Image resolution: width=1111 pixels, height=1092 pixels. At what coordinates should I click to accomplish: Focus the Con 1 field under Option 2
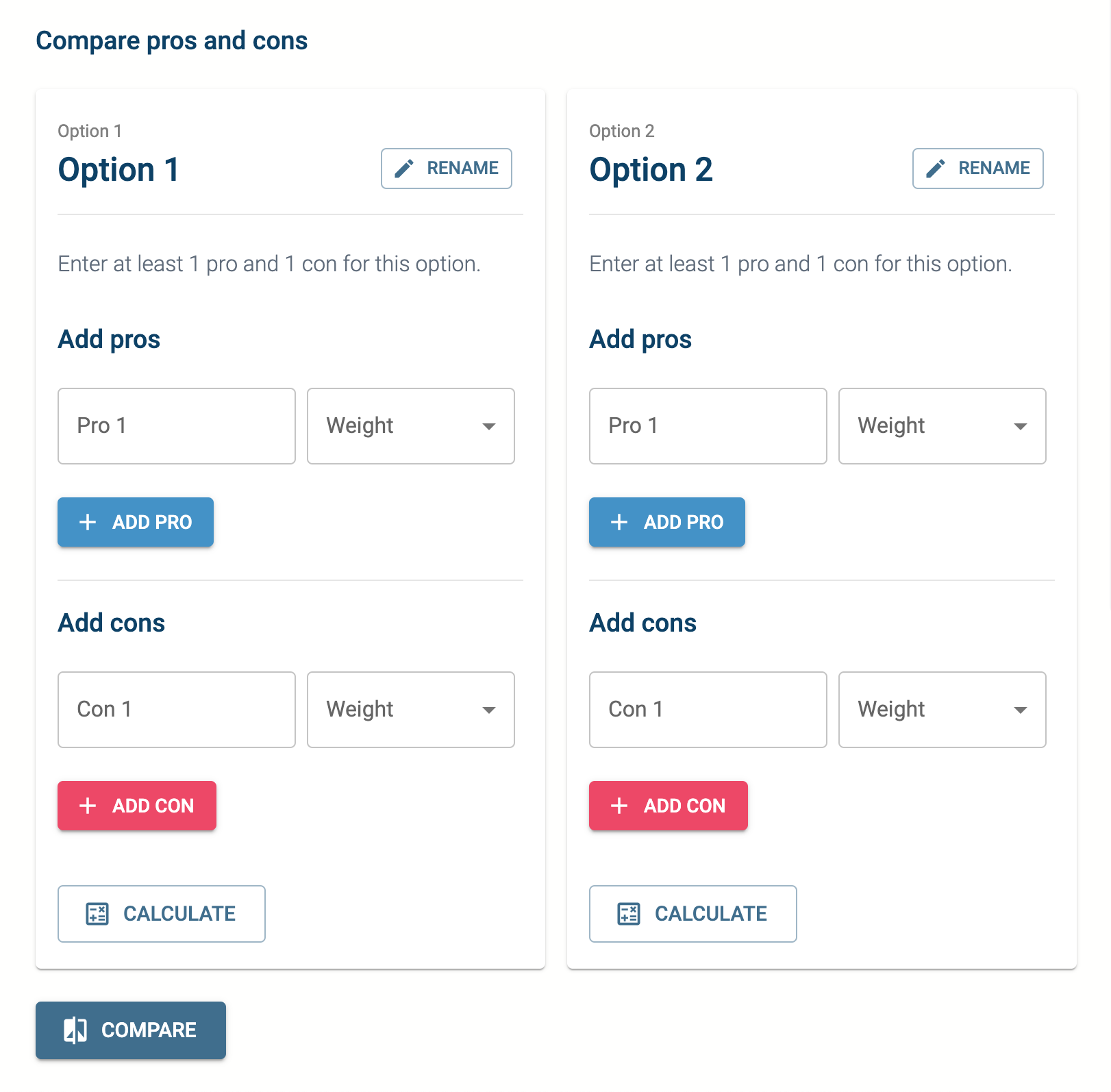[x=708, y=710]
